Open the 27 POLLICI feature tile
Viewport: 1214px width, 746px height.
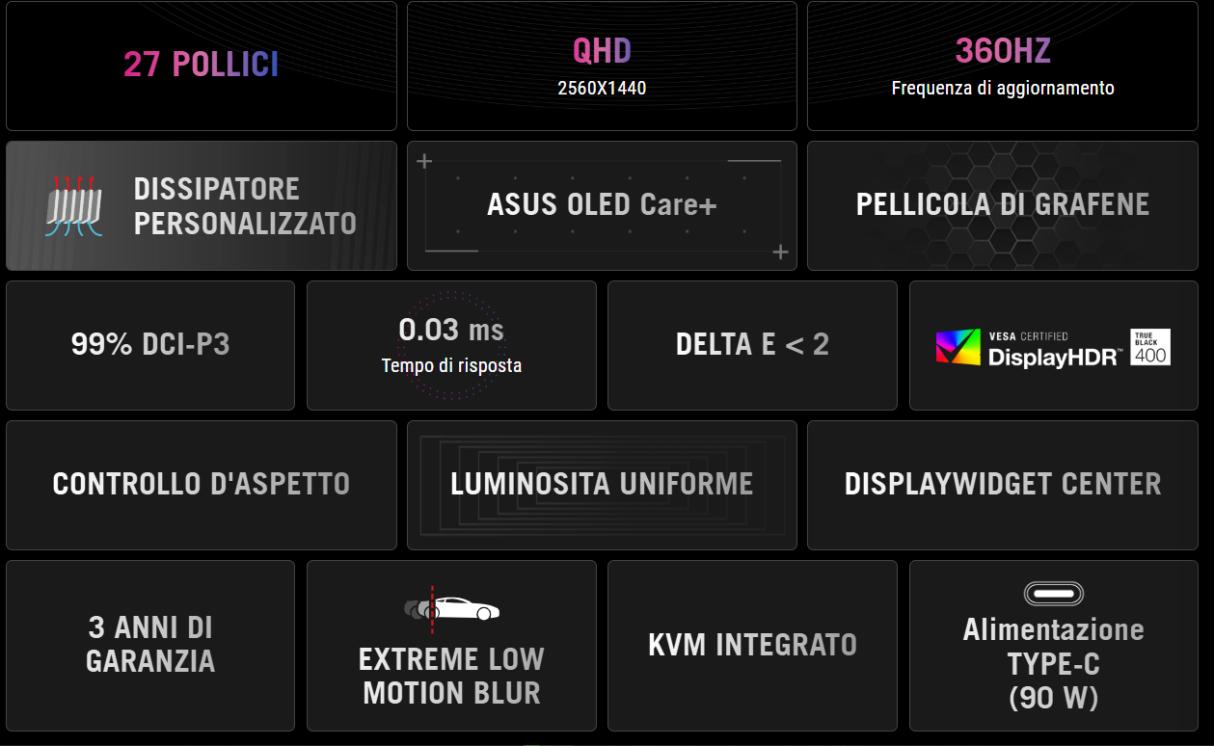click(201, 66)
